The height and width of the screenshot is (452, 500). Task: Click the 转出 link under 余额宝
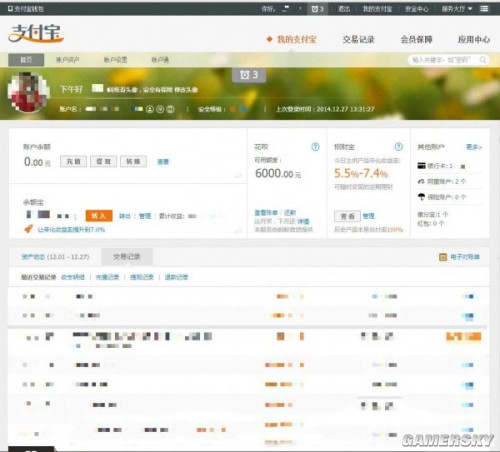(x=125, y=216)
